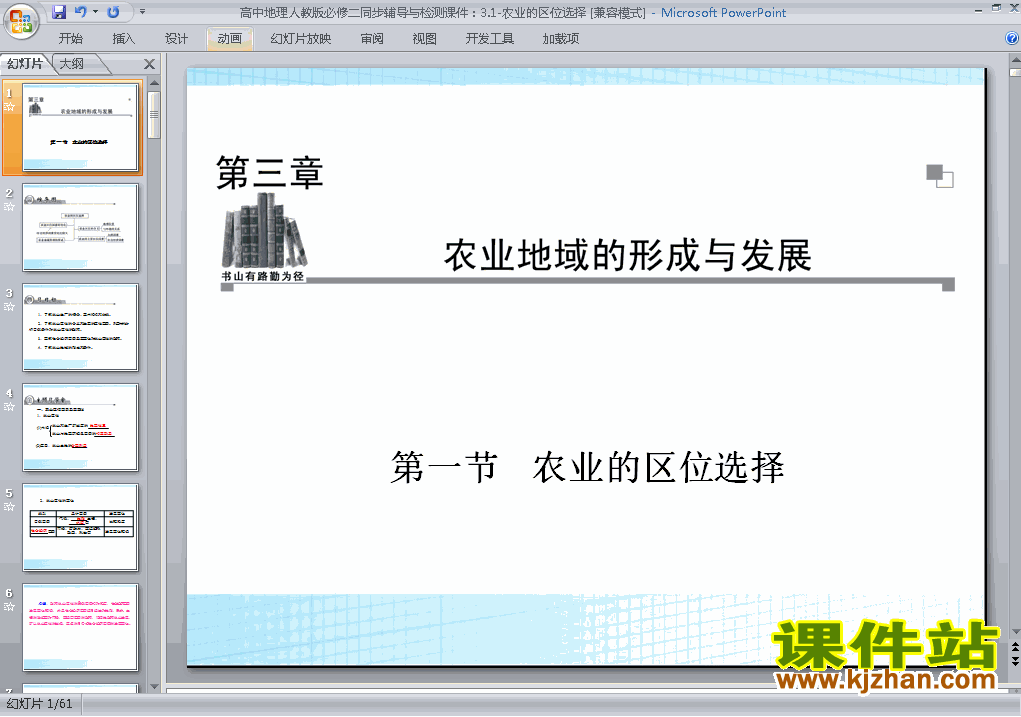Select slide 1 thumbnail
The height and width of the screenshot is (717, 1021).
(x=80, y=128)
